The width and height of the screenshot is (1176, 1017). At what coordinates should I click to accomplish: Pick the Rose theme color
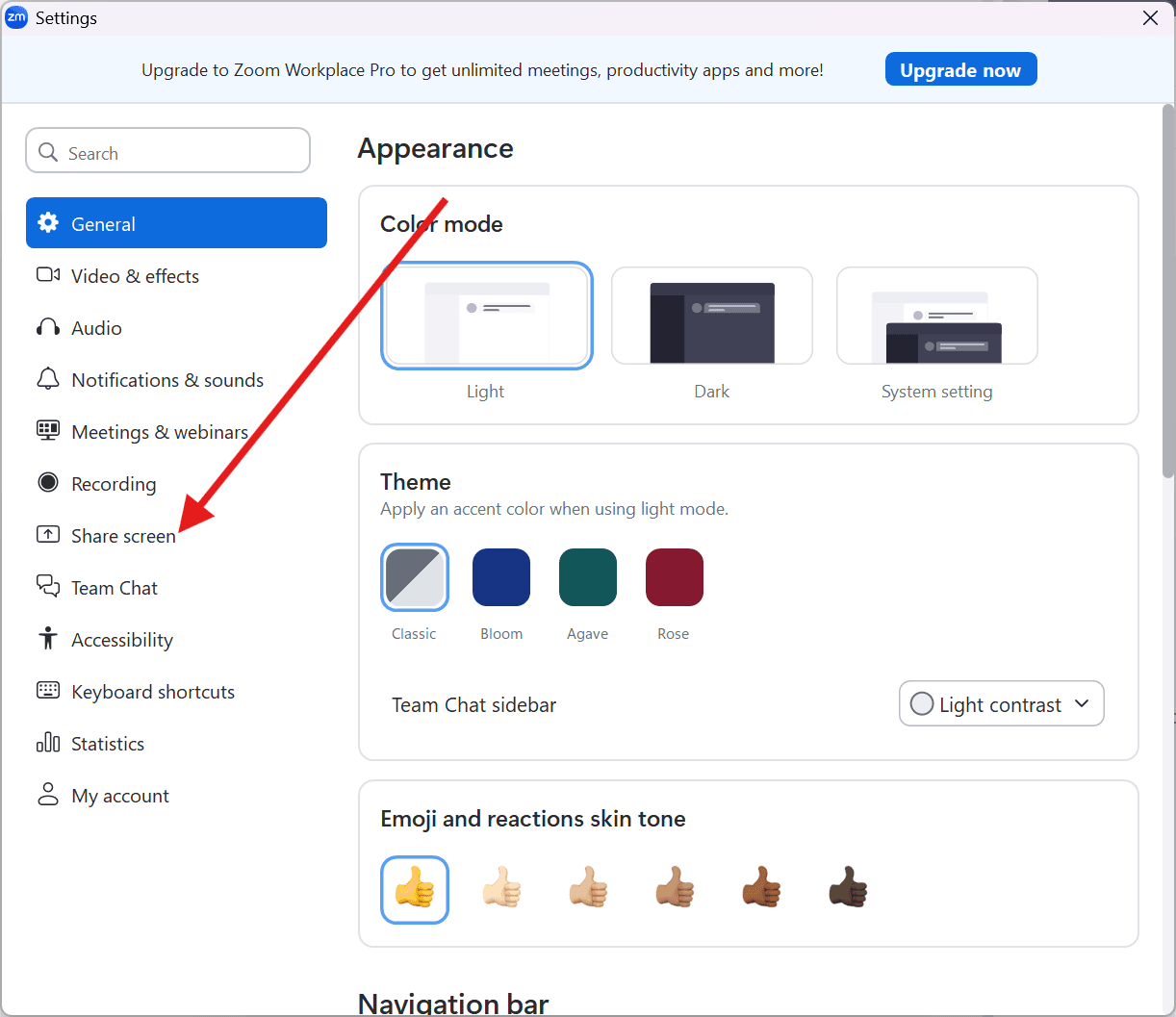tap(674, 577)
